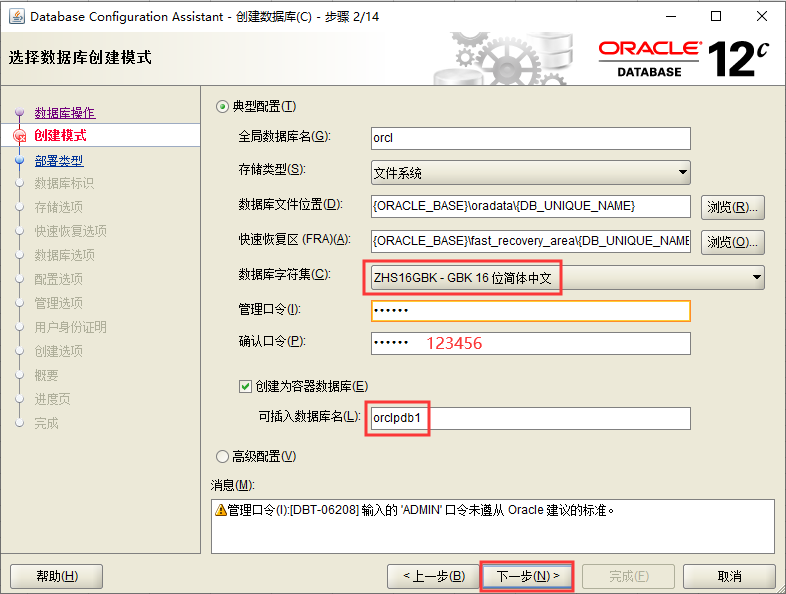Click the warning icon in messages box
This screenshot has width=786, height=594.
221,510
